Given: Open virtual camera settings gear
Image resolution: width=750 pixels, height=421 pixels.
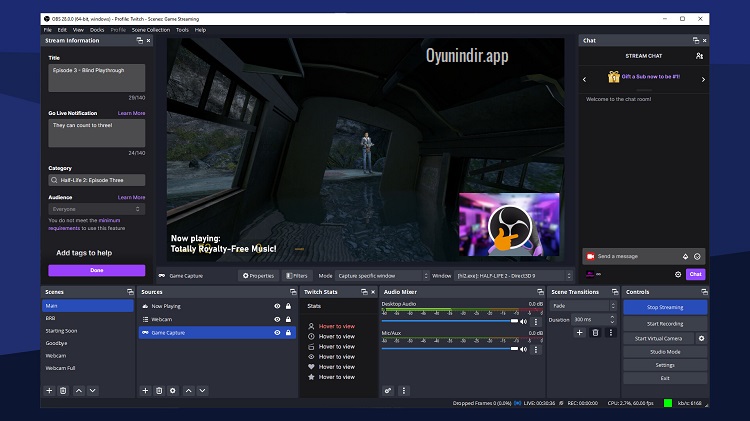Looking at the screenshot, I should click(x=702, y=338).
